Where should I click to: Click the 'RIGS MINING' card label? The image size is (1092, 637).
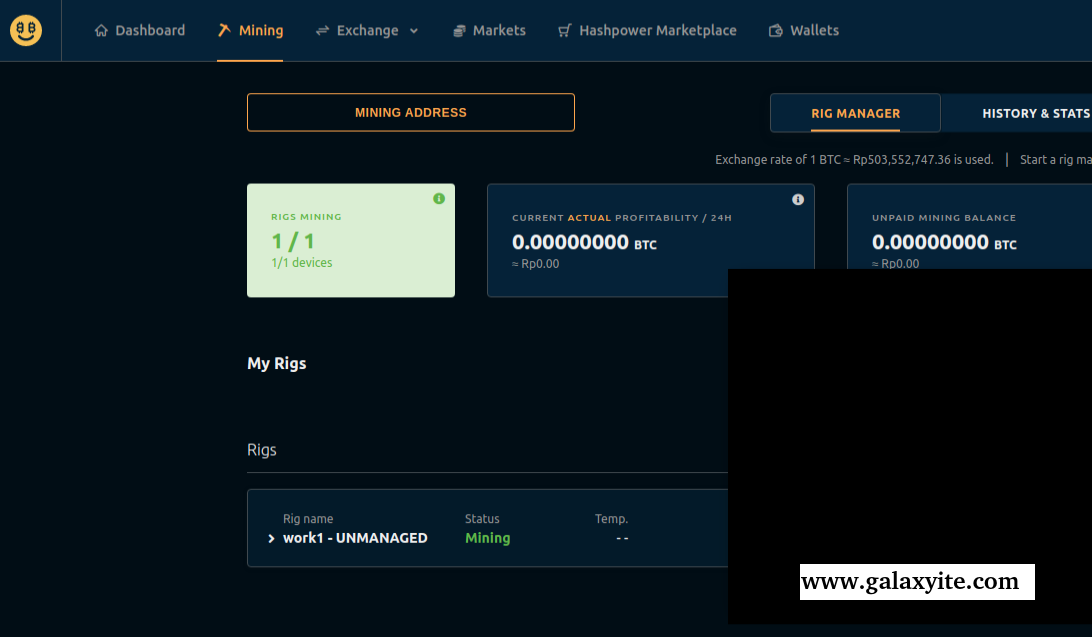[306, 217]
